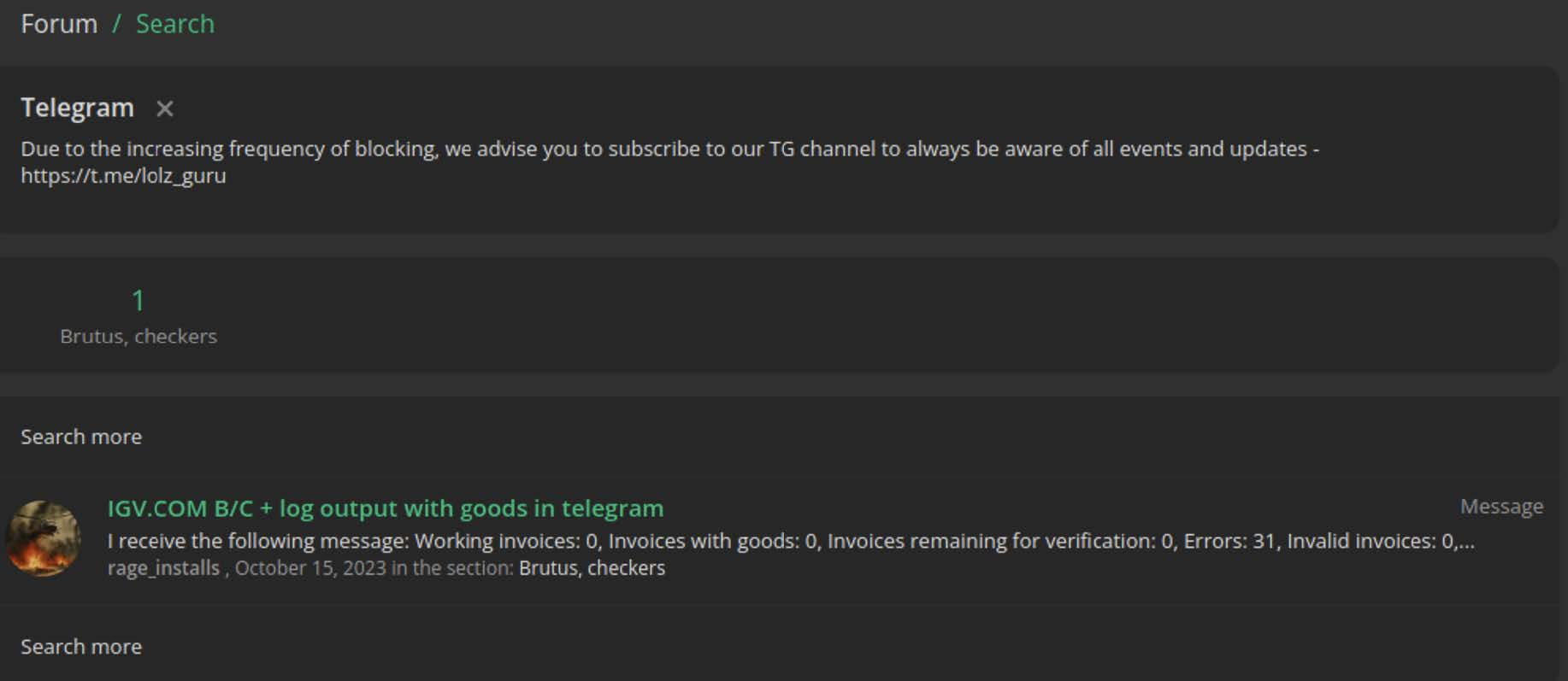The image size is (1568, 681).
Task: Open the rage_installs profile
Action: pos(162,567)
